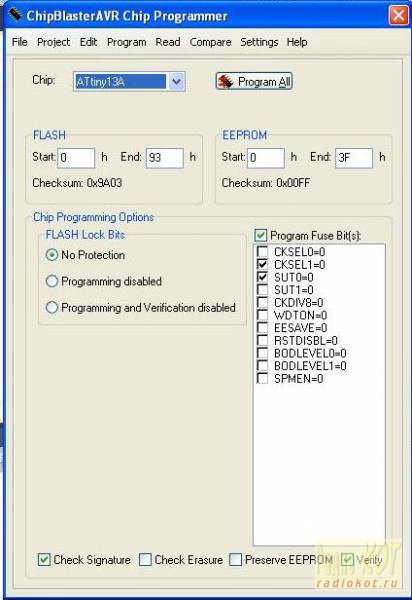The width and height of the screenshot is (412, 600).
Task: Uncheck the SUT0=0 fuse bit
Action: click(262, 277)
